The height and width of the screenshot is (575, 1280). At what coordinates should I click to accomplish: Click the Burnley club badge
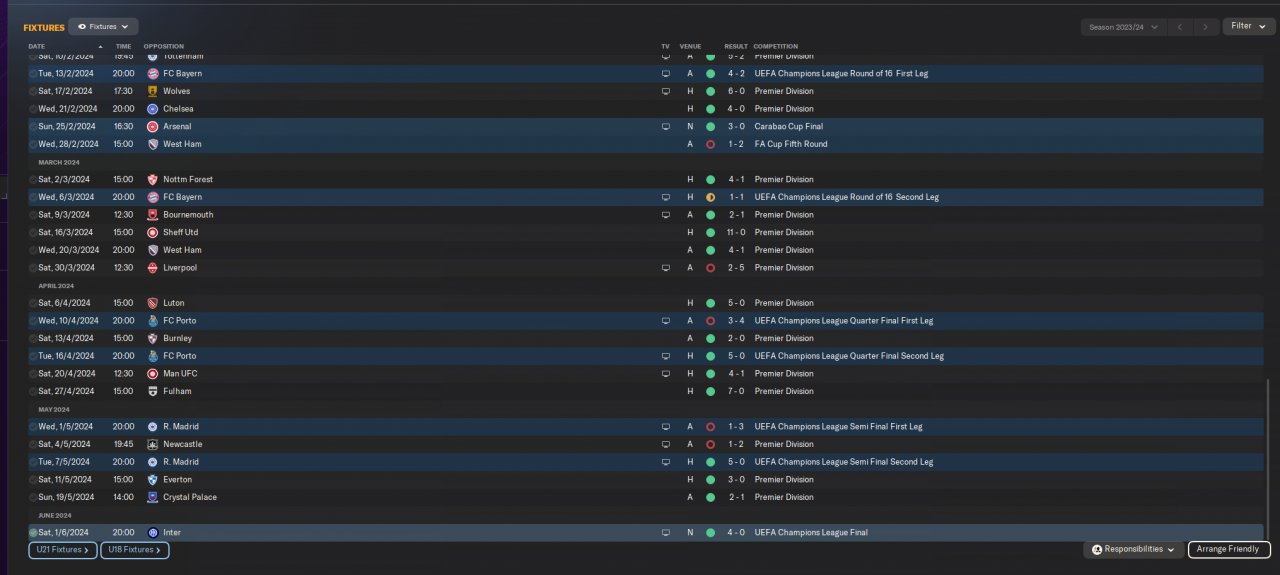coord(153,339)
